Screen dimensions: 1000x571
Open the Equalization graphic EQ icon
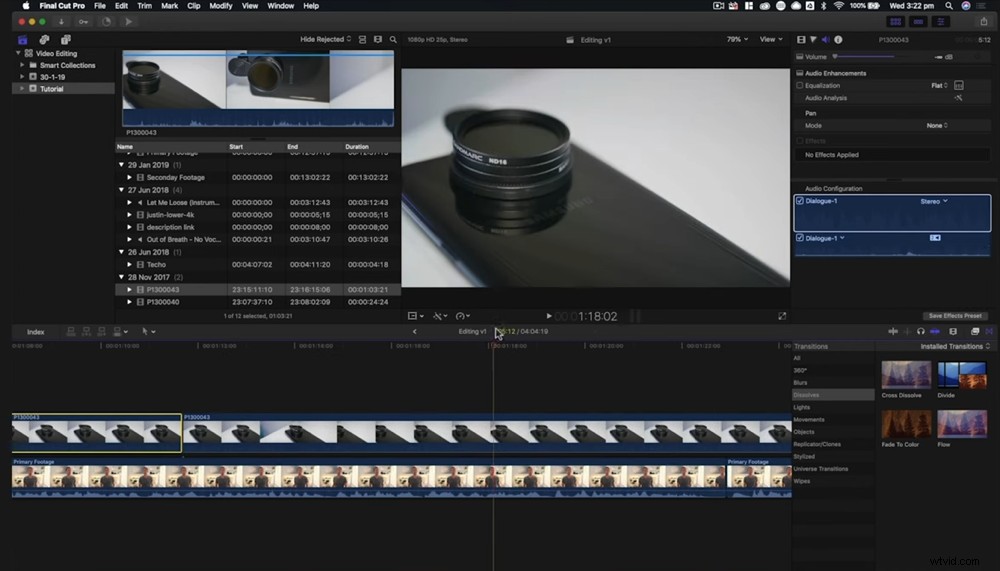pos(959,85)
